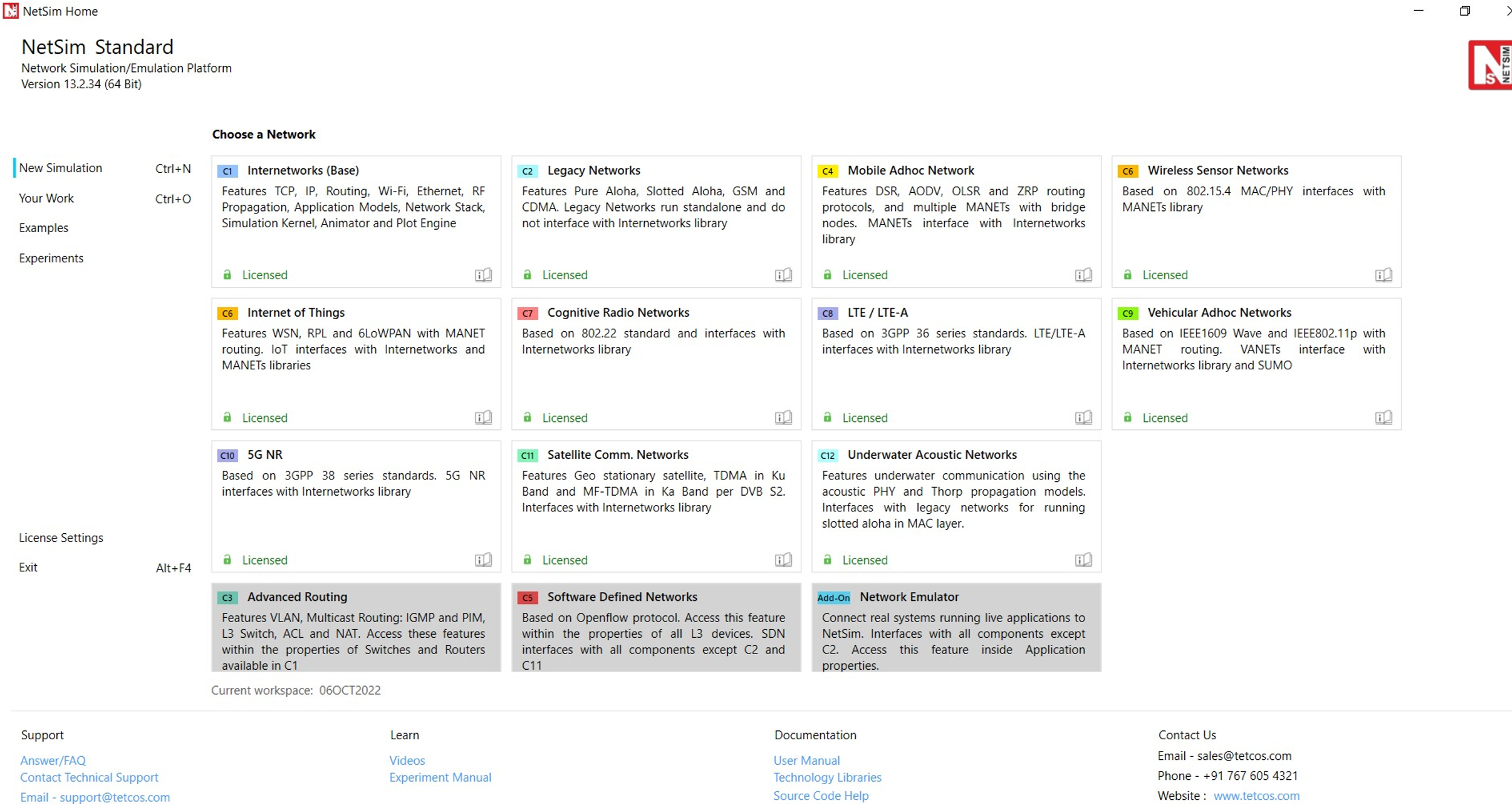Open License Settings
The width and height of the screenshot is (1512, 804).
click(x=61, y=537)
